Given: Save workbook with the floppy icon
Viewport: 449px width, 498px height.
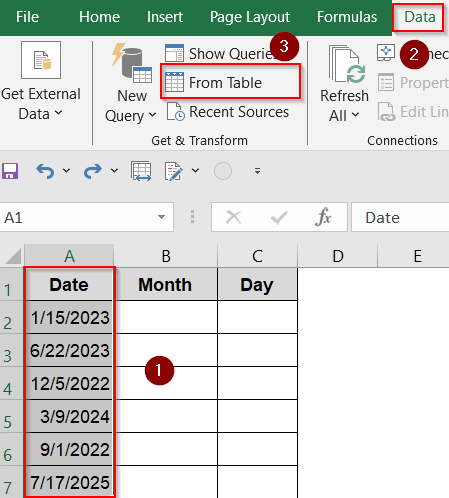Looking at the screenshot, I should [10, 171].
